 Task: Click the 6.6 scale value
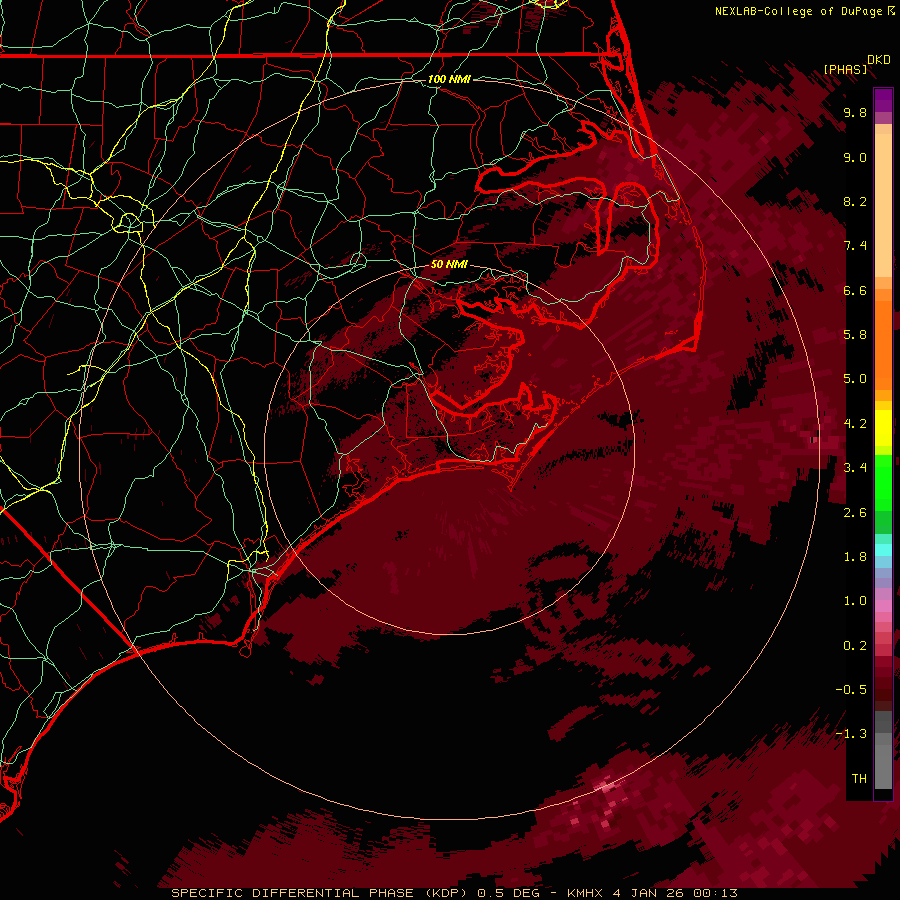(x=855, y=290)
